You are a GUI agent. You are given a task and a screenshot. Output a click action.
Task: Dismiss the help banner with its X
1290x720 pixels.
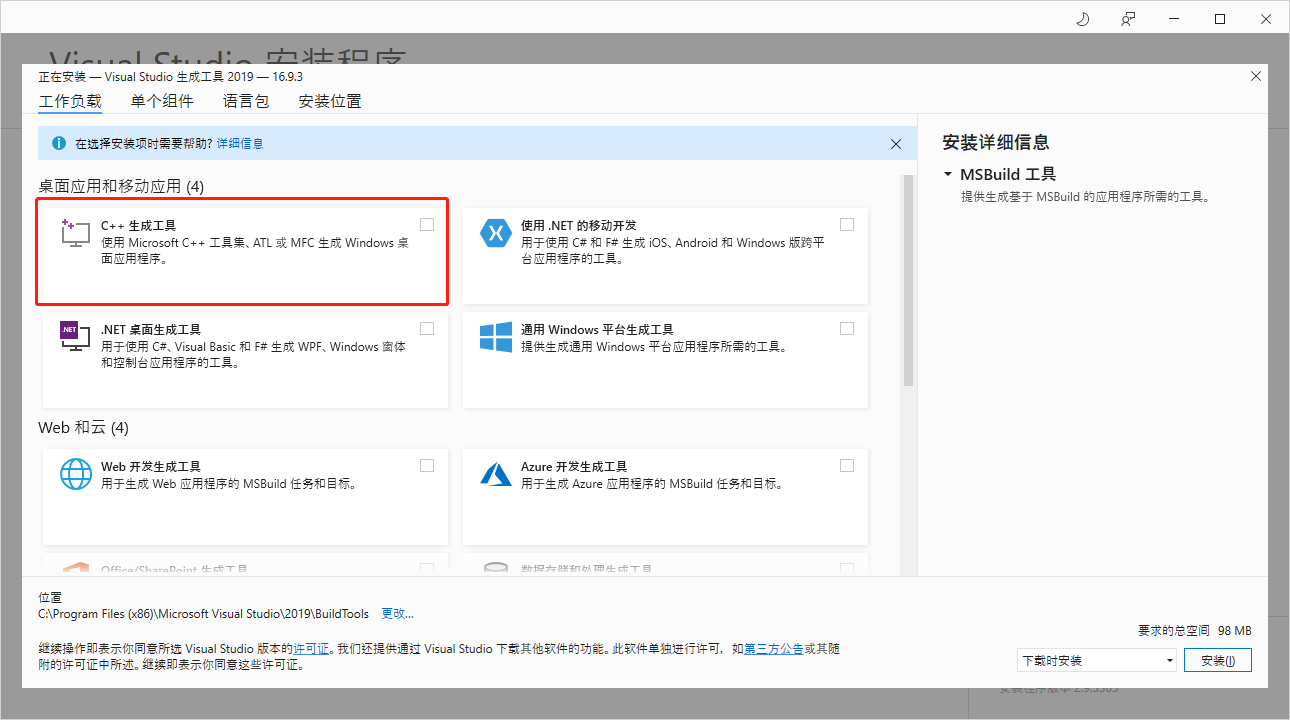(896, 144)
